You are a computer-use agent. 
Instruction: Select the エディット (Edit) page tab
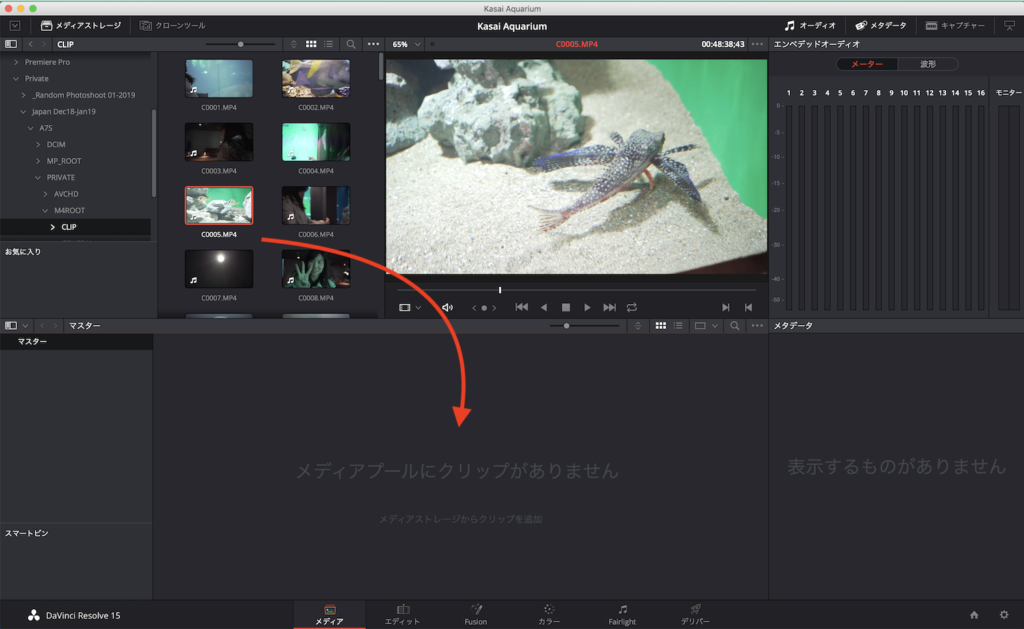(x=403, y=613)
